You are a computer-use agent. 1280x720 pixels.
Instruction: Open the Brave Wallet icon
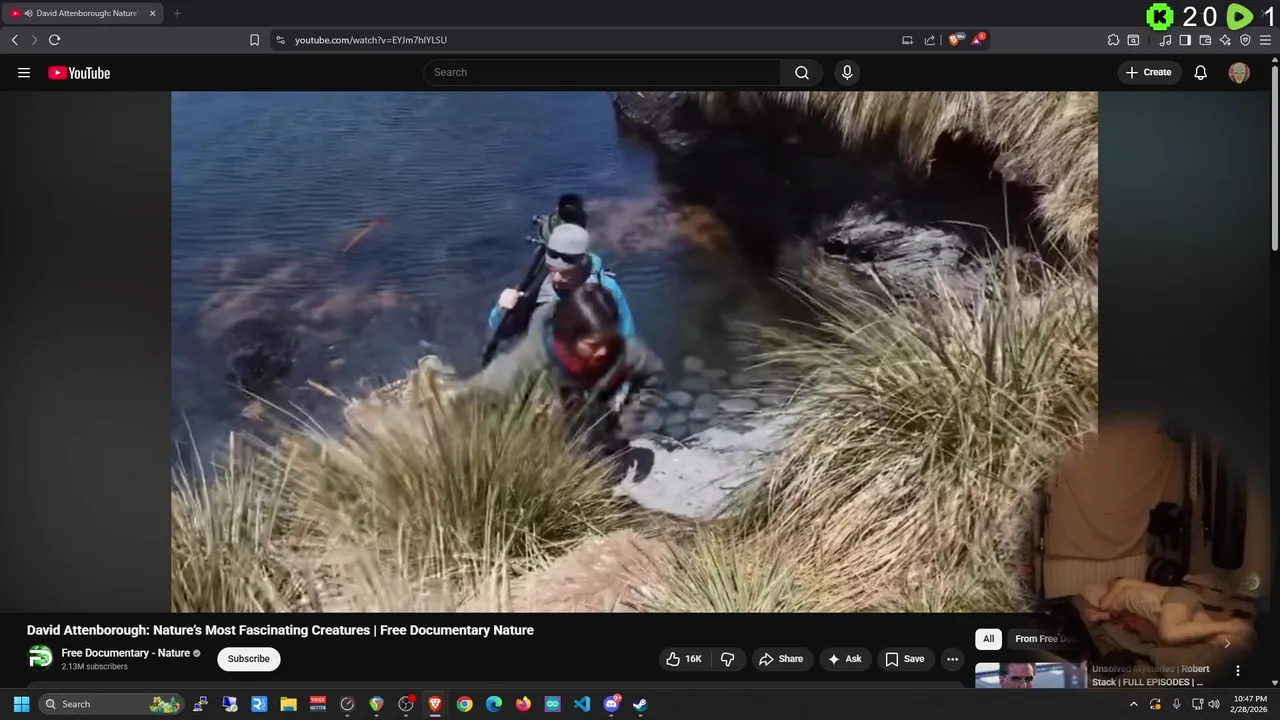click(1205, 40)
